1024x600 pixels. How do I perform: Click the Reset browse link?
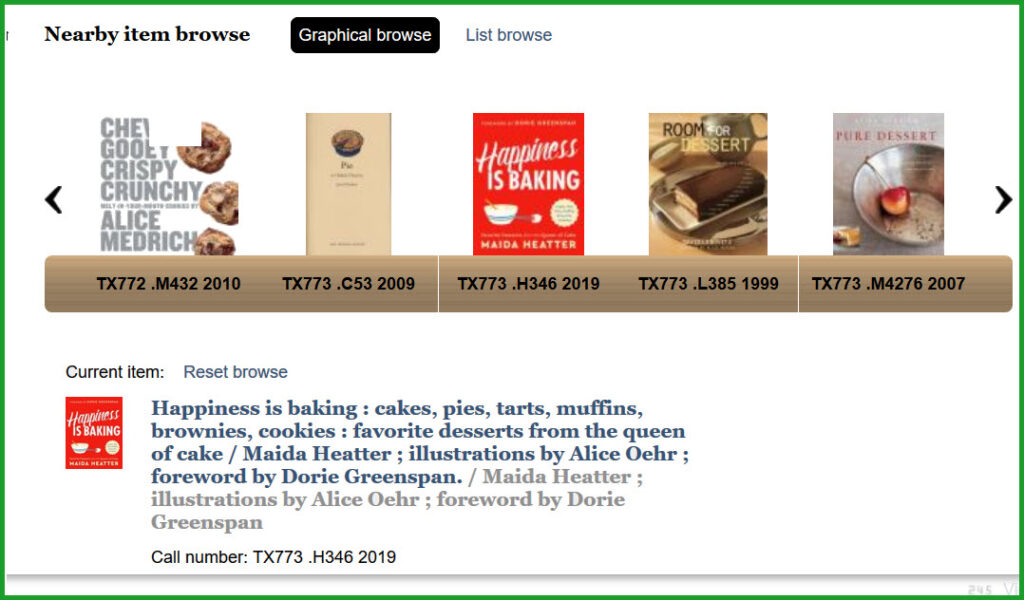[x=235, y=372]
